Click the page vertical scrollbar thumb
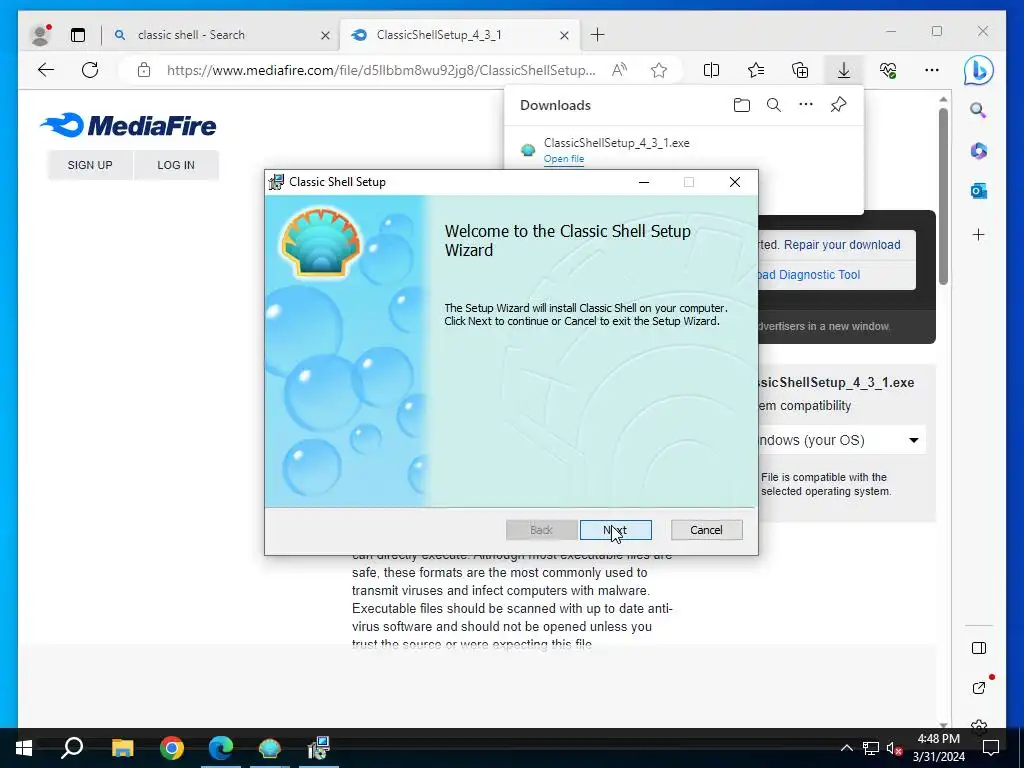 943,196
